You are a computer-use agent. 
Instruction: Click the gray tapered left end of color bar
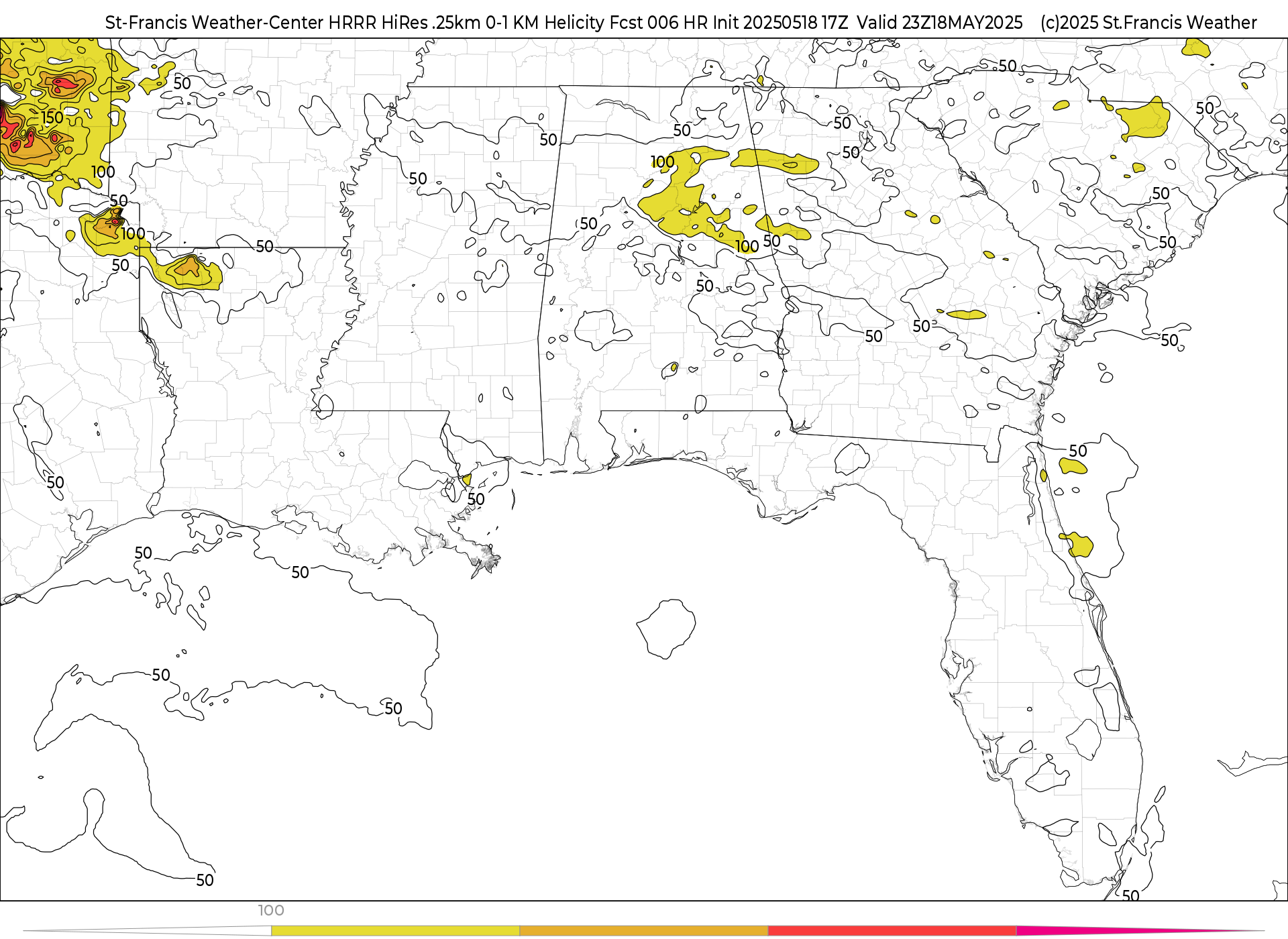148,930
